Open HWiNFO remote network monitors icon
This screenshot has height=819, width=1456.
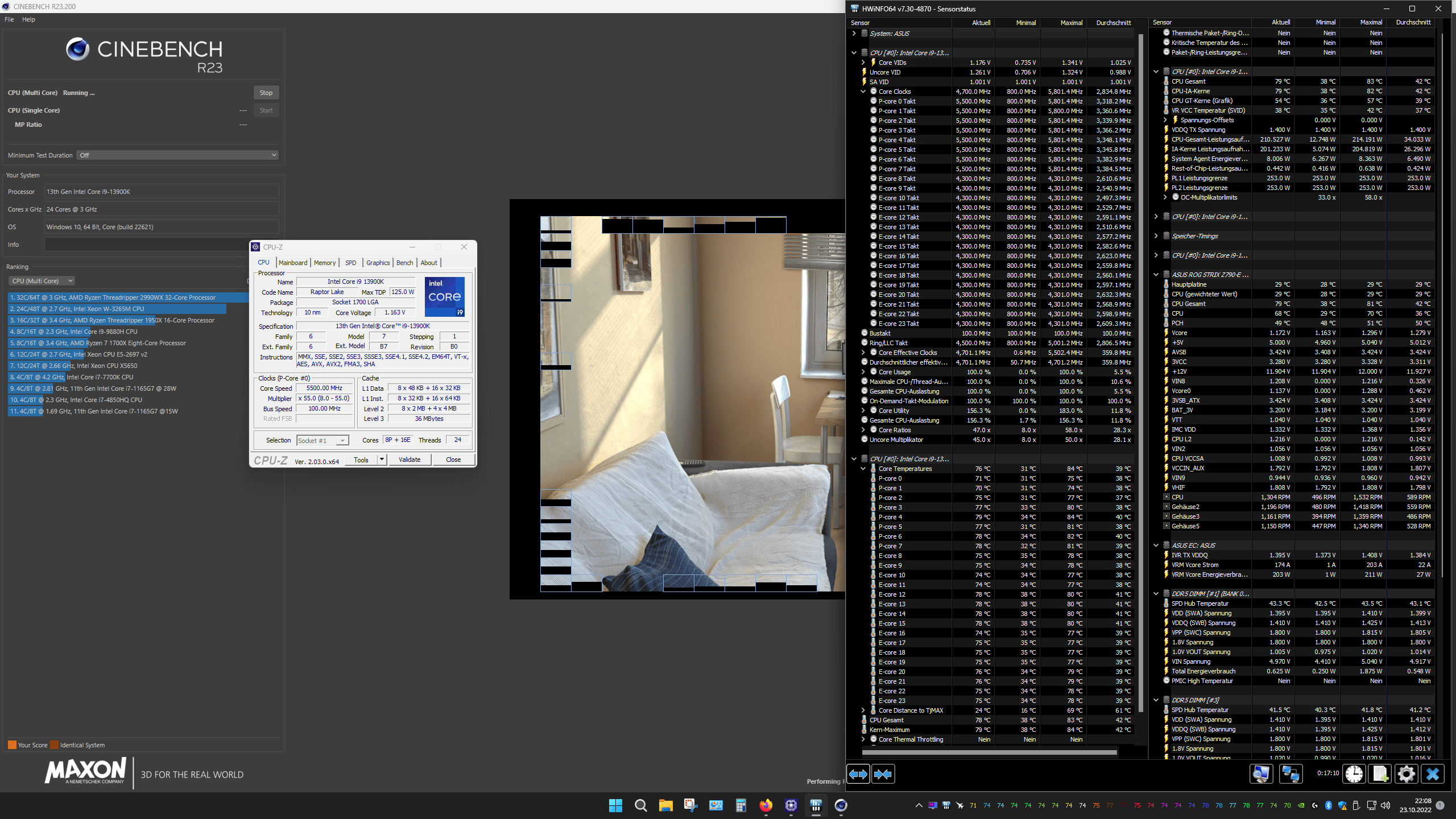coord(1290,774)
